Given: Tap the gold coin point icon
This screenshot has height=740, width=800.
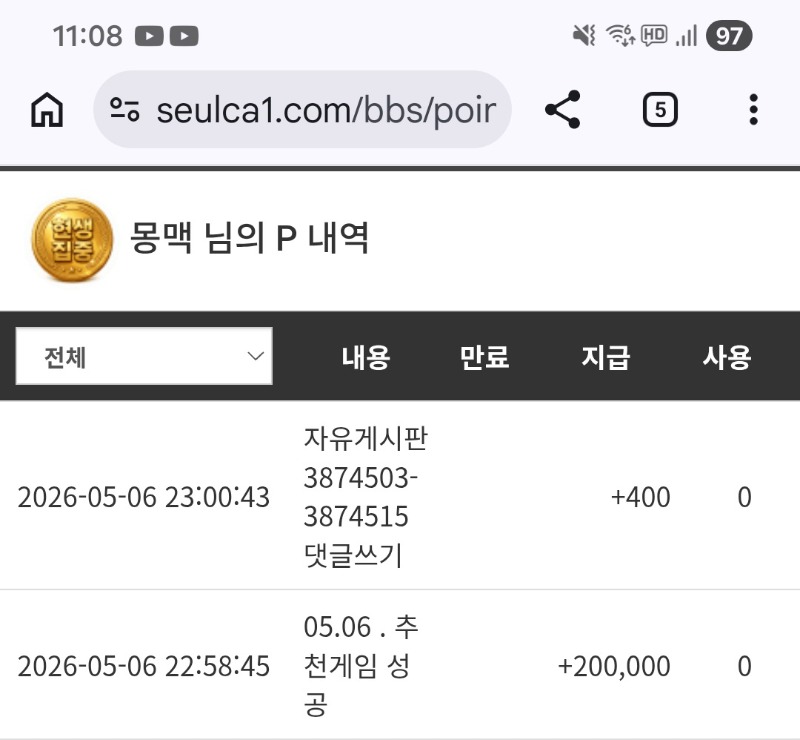Looking at the screenshot, I should click(72, 240).
